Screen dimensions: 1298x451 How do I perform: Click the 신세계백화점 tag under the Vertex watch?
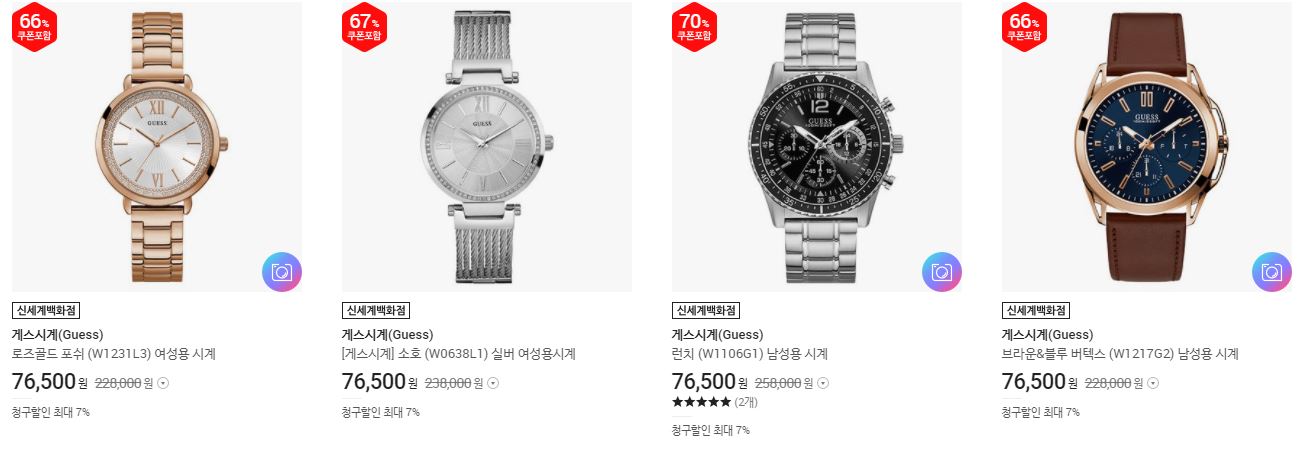[x=1035, y=310]
